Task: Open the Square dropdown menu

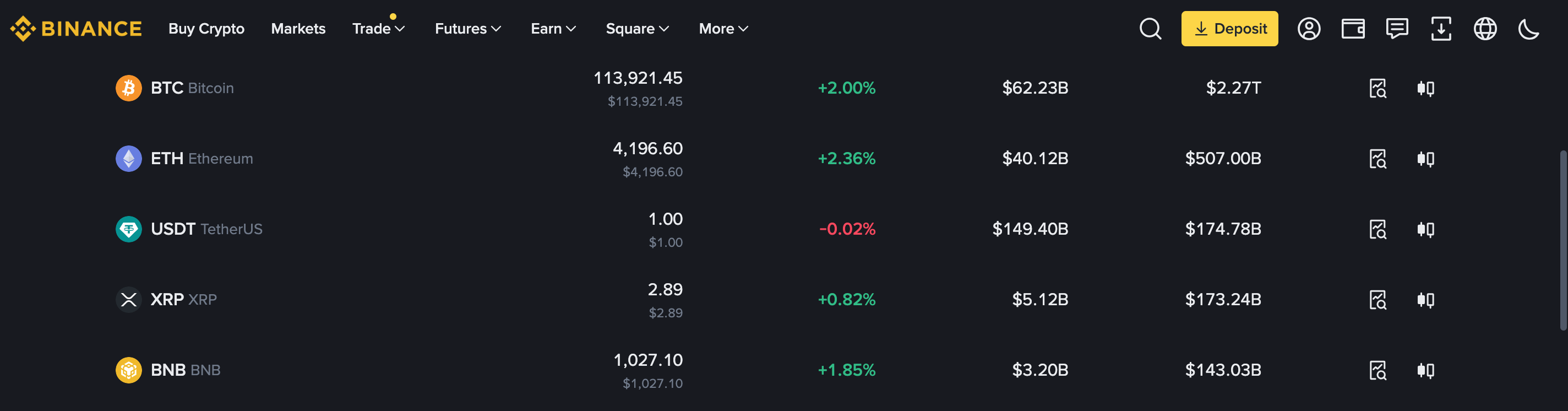Action: coord(636,29)
